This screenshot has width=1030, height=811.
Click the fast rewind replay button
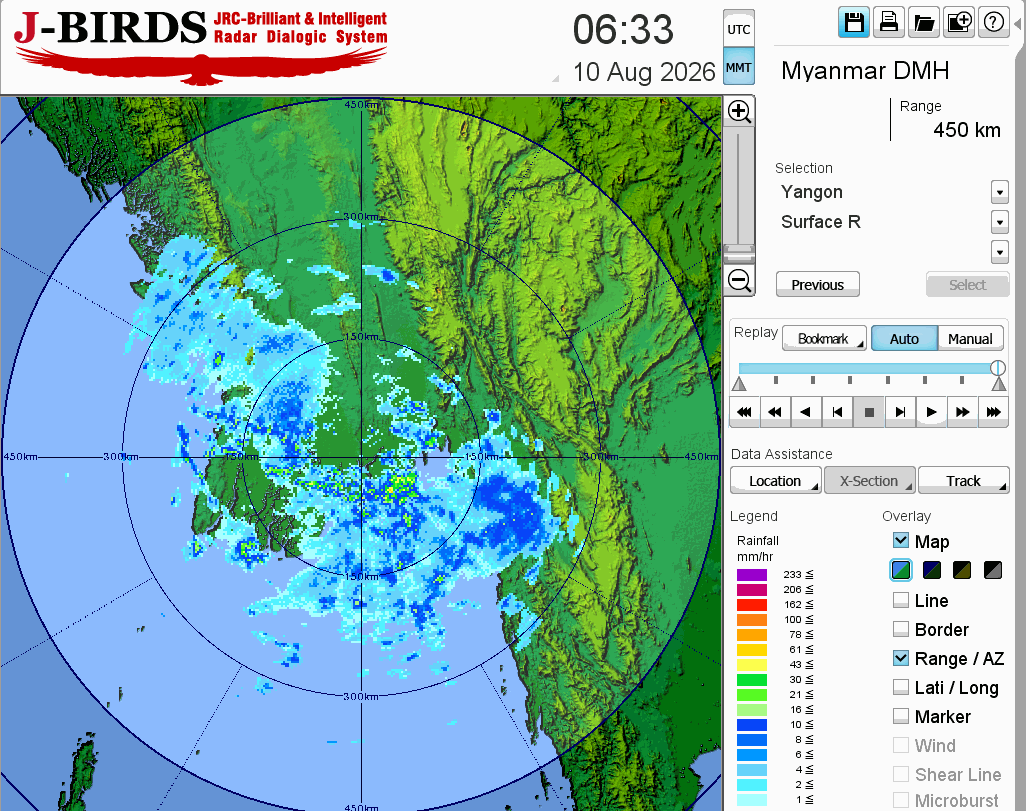tap(775, 412)
